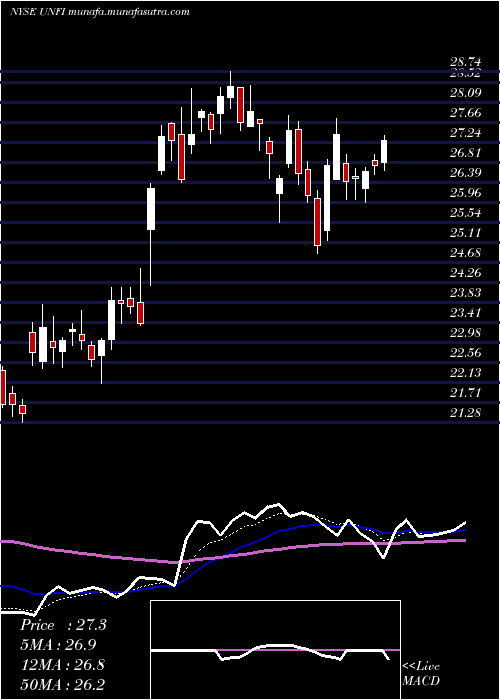Image resolution: width=500 pixels, height=700 pixels.
Task: Click the 21.28 price axis label
Action: (x=465, y=412)
